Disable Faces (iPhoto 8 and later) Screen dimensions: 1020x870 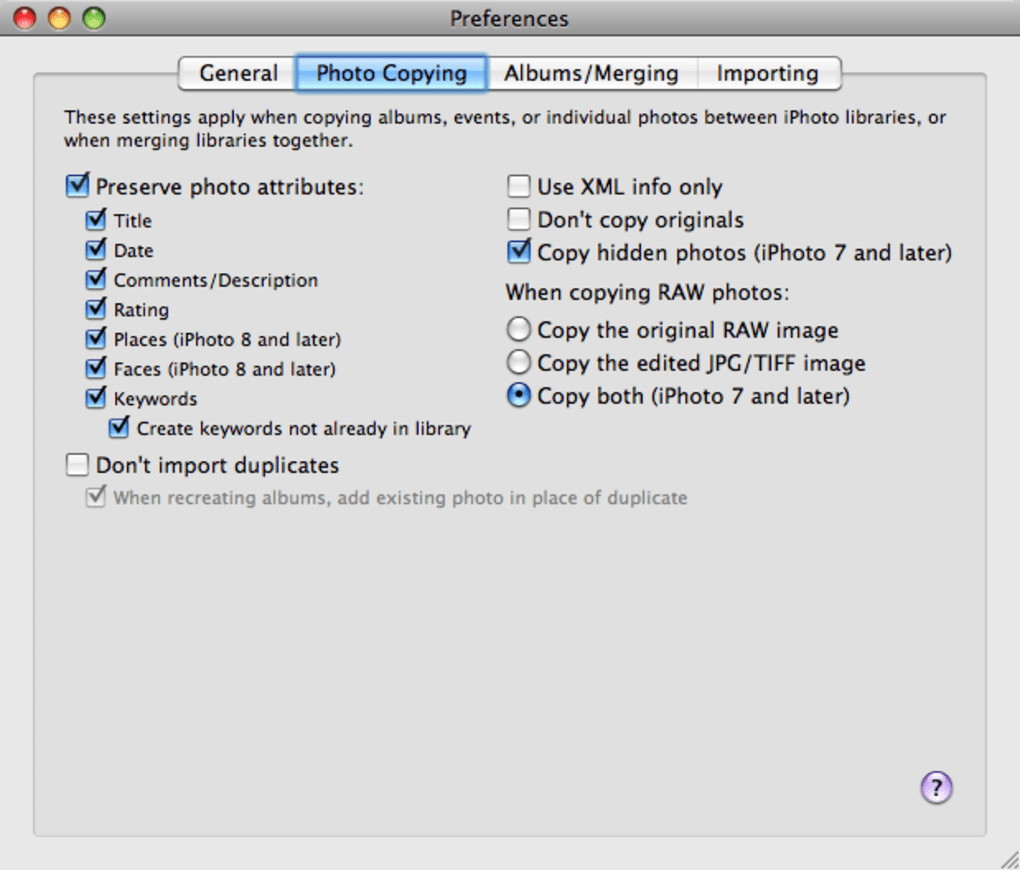point(96,369)
